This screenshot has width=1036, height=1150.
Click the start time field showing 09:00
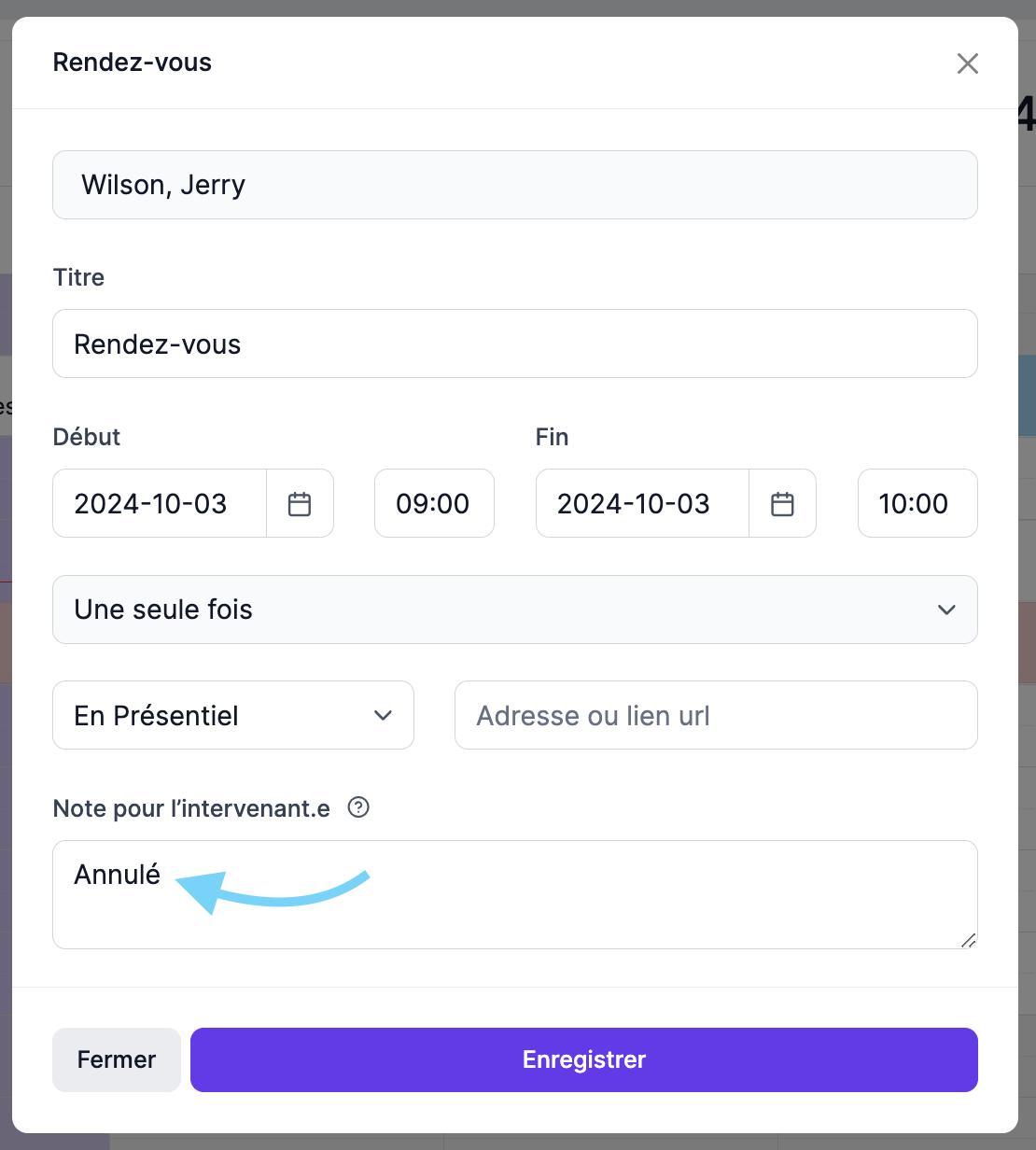pos(434,503)
